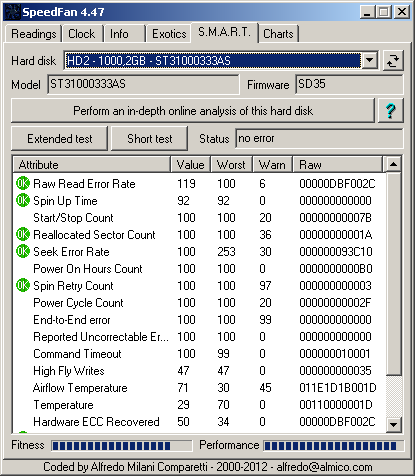Select the Power Cycle Count row

coord(199,303)
